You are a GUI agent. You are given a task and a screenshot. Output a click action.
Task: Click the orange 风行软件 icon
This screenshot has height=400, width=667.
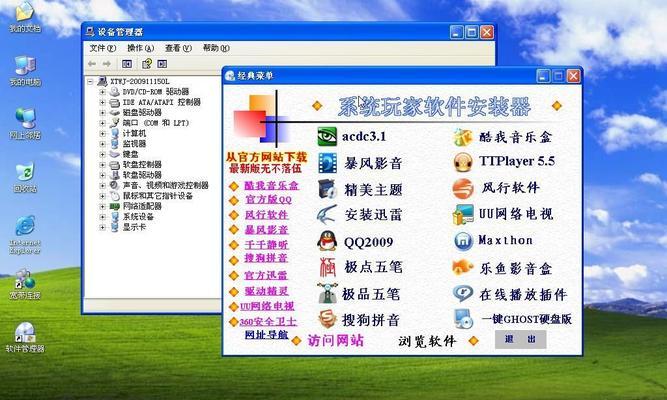click(463, 189)
